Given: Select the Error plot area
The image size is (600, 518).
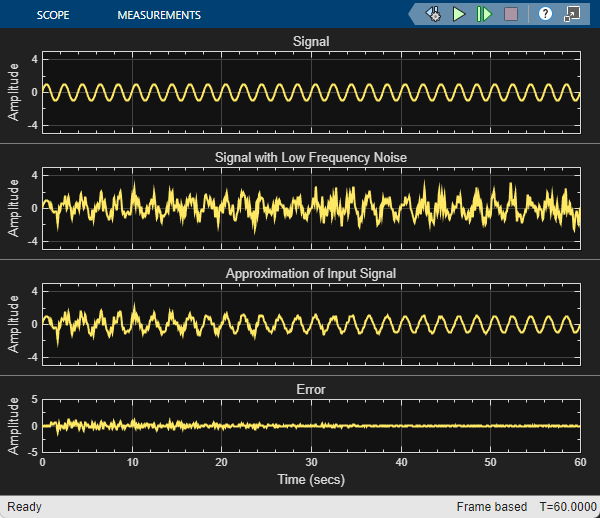Looking at the screenshot, I should (311, 425).
